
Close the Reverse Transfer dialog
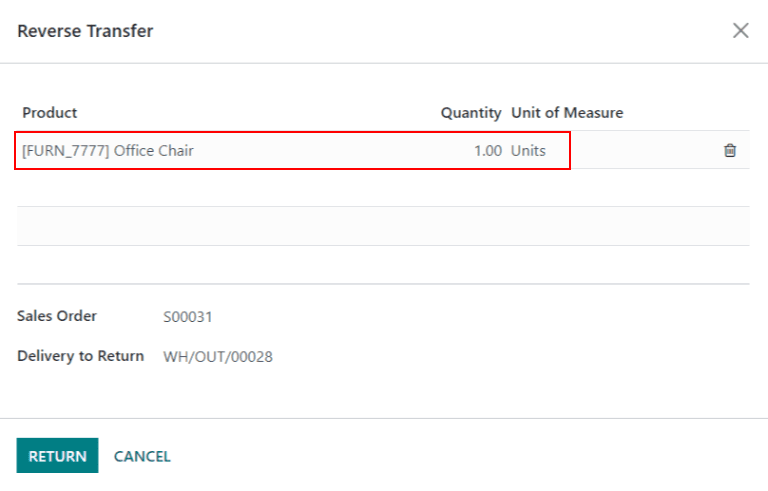coord(740,31)
